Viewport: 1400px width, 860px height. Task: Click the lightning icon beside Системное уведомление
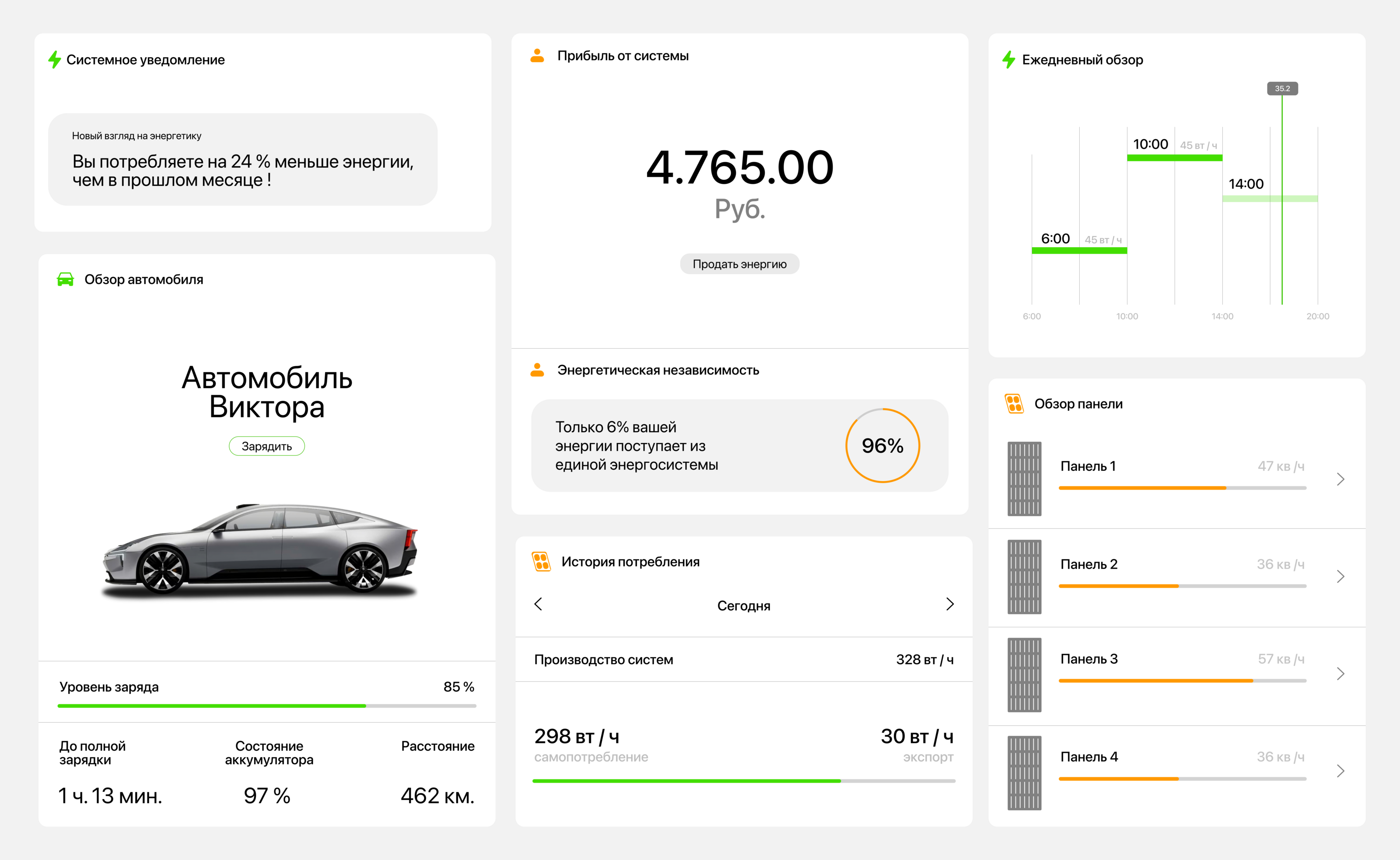point(55,60)
